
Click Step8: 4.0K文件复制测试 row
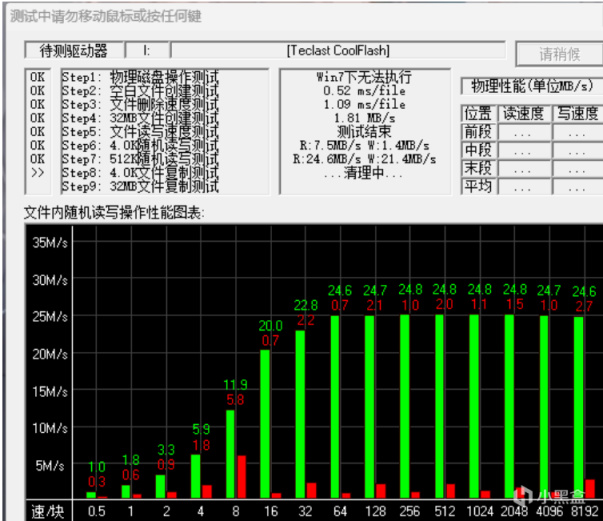click(x=140, y=173)
